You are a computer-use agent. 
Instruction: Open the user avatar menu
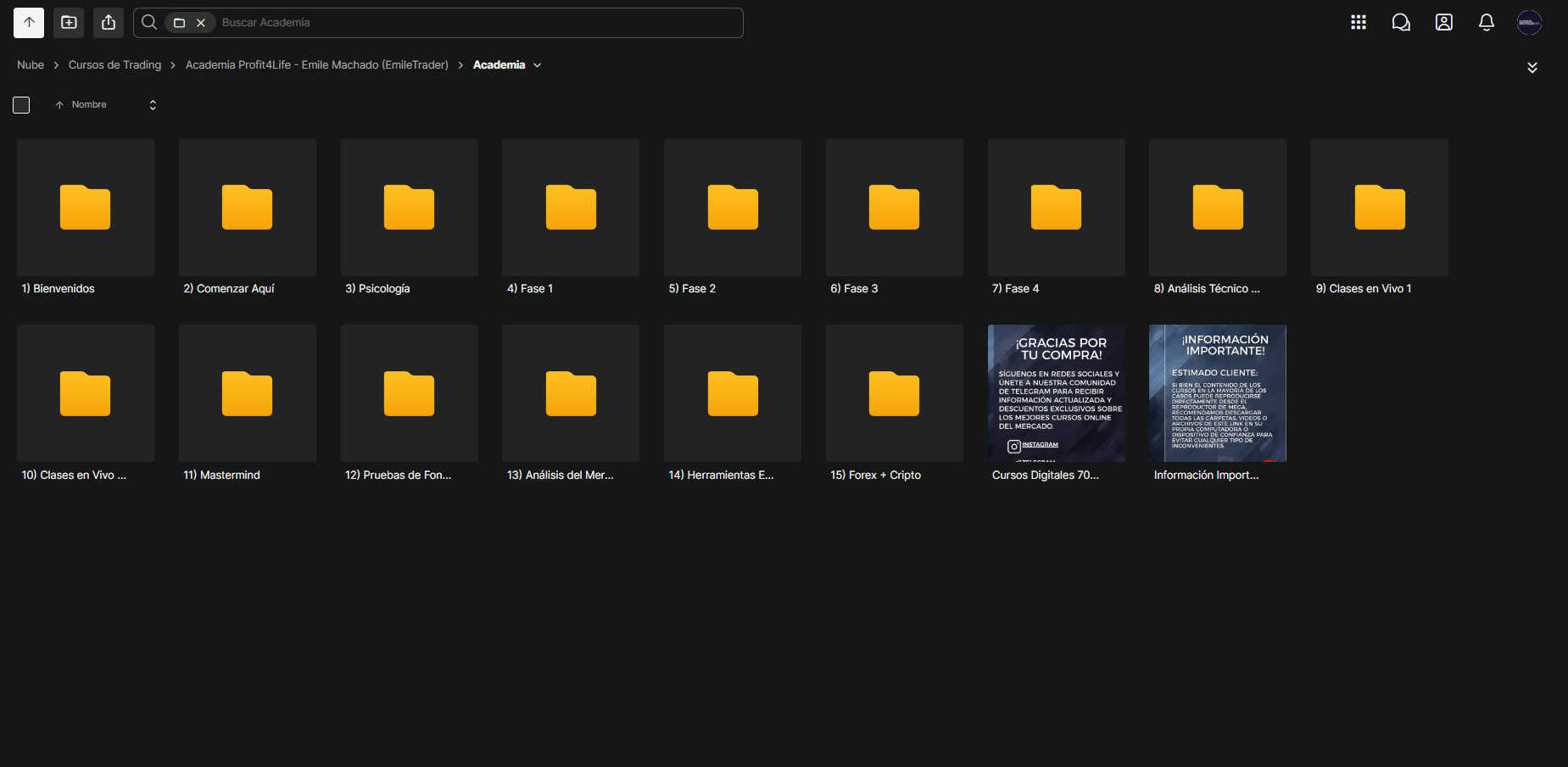(1529, 23)
